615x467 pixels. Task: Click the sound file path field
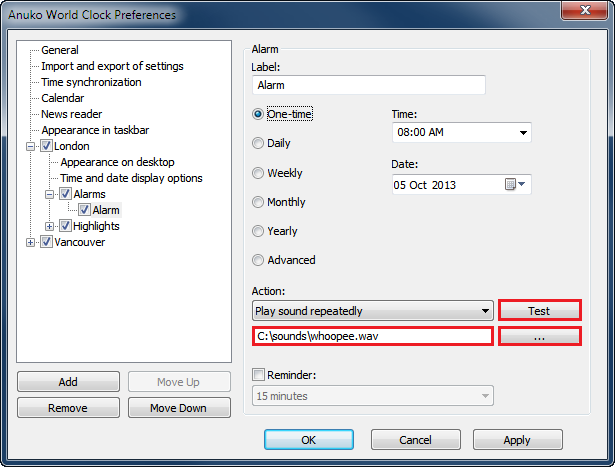coord(372,337)
